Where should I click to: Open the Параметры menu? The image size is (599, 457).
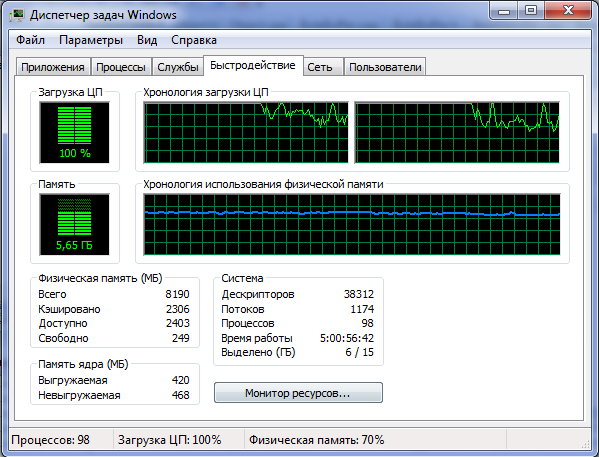91,40
